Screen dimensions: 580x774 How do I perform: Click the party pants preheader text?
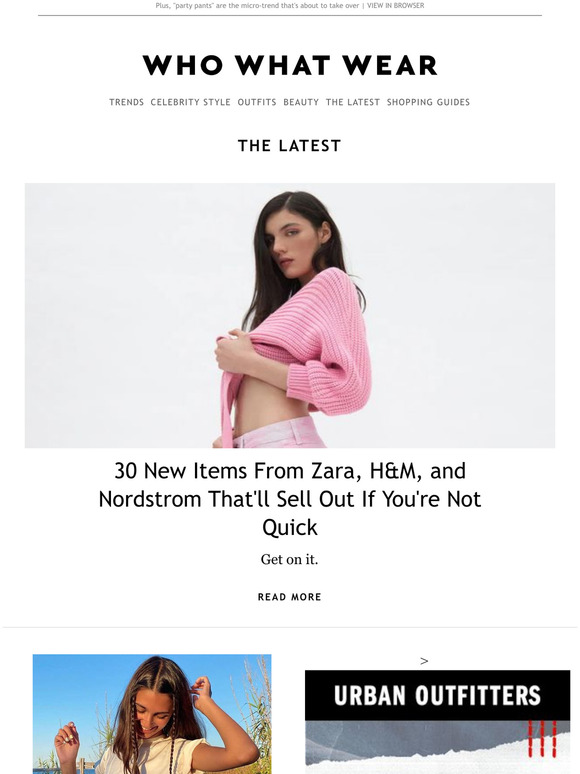coord(257,5)
